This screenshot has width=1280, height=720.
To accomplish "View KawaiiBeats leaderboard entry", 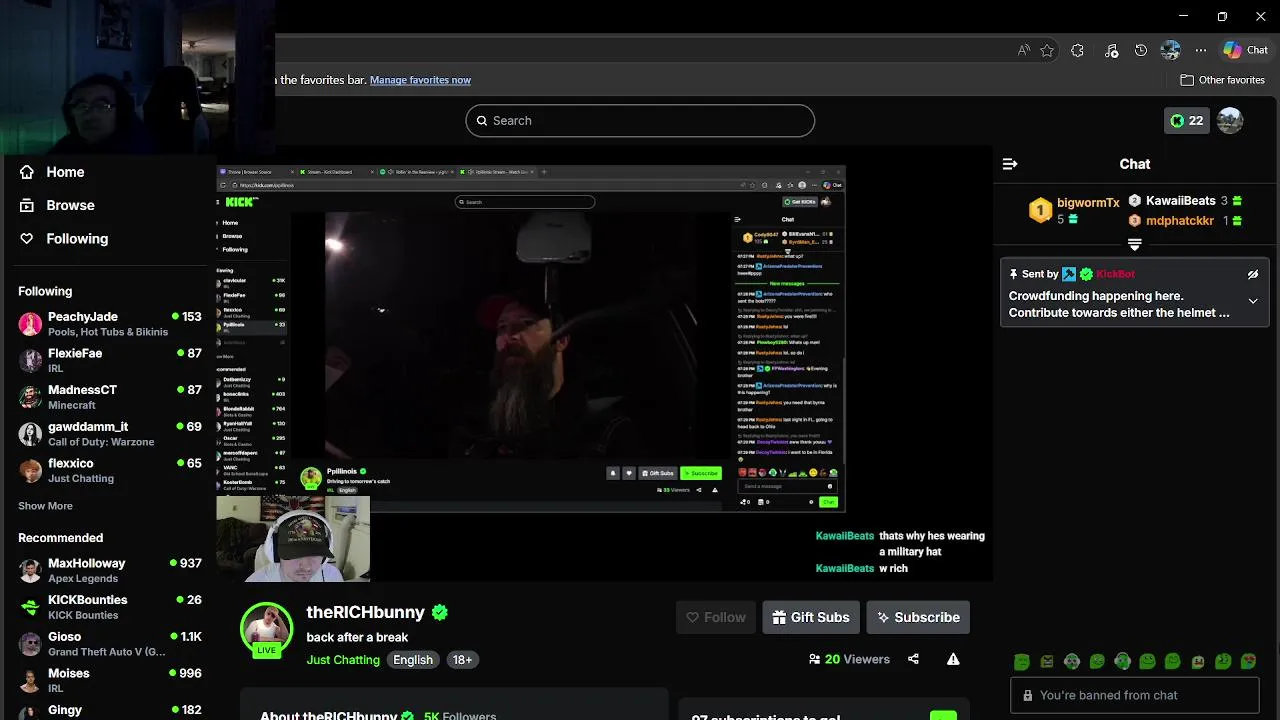I will [1185, 201].
